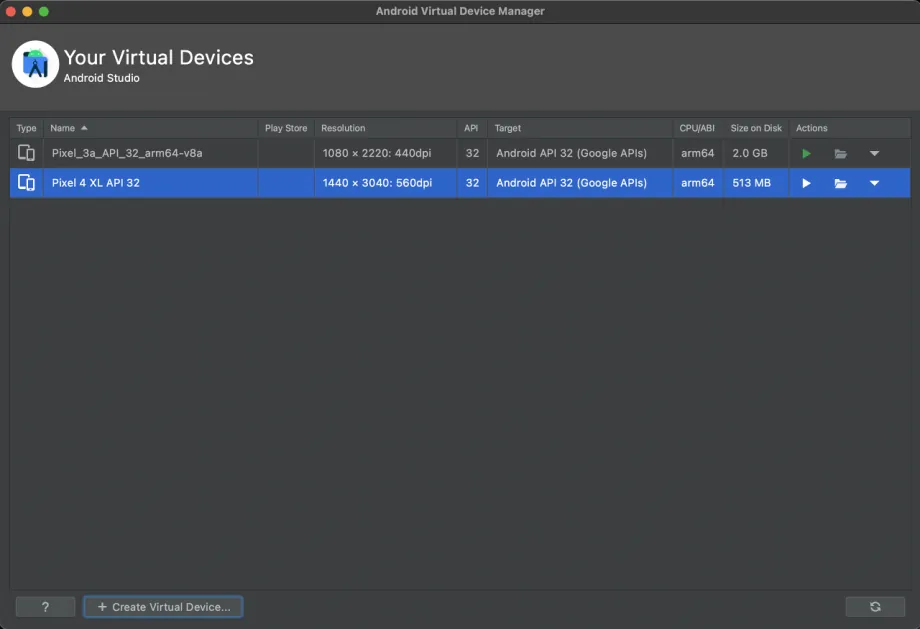Refresh the virtual device list
Image resolution: width=920 pixels, height=629 pixels.
[875, 607]
